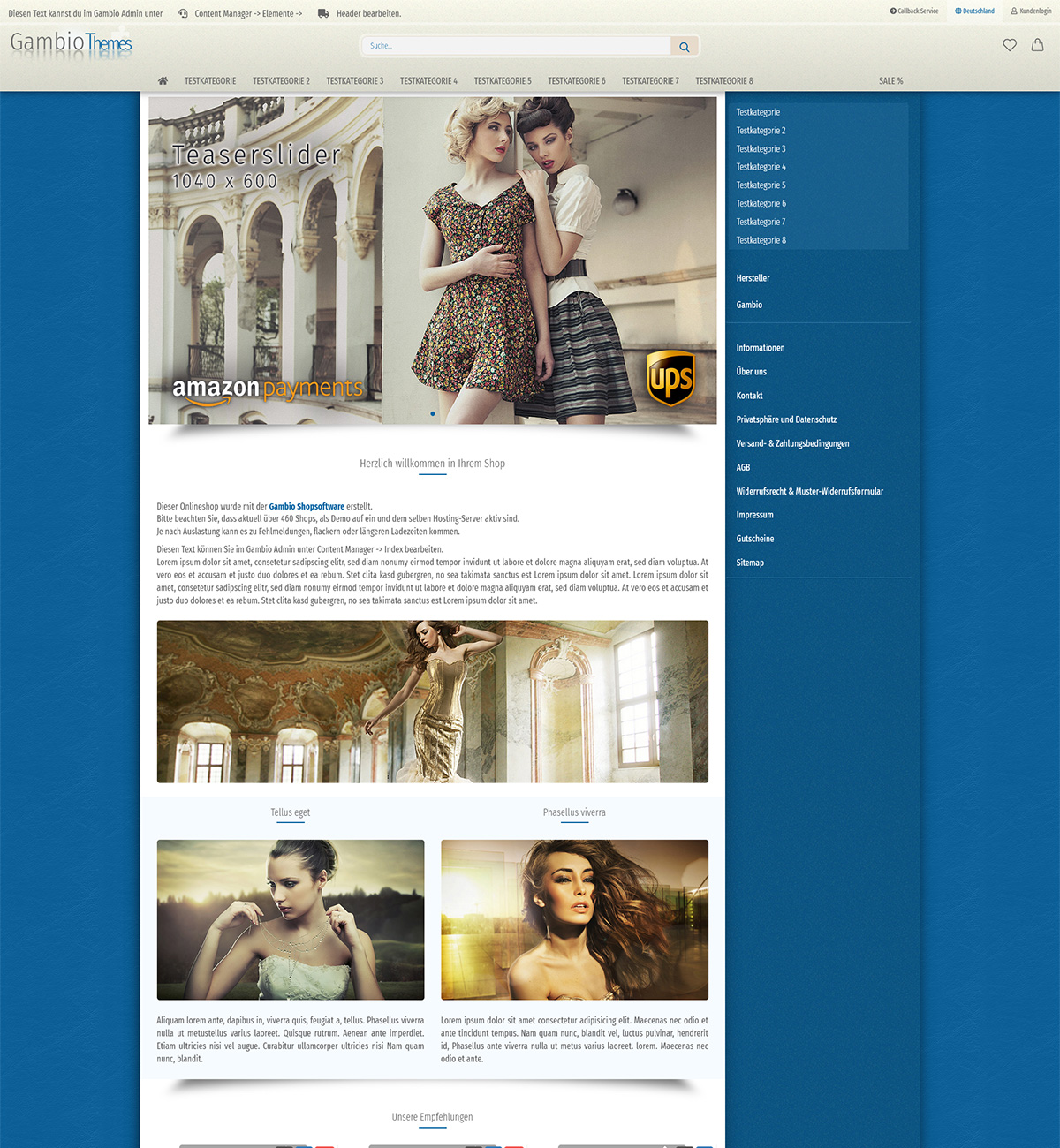Viewport: 1060px width, 1148px height.
Task: Click the Gambio Themes logo
Action: 71,43
